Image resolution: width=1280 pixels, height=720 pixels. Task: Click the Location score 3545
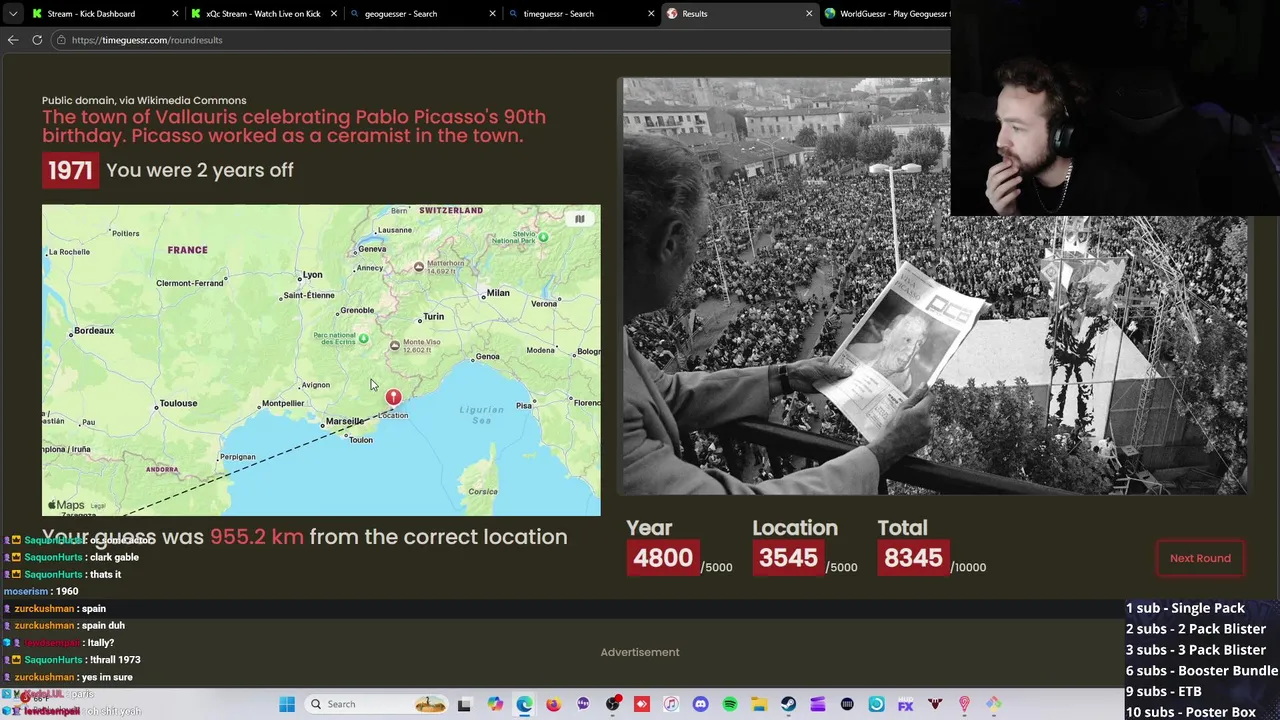[788, 558]
